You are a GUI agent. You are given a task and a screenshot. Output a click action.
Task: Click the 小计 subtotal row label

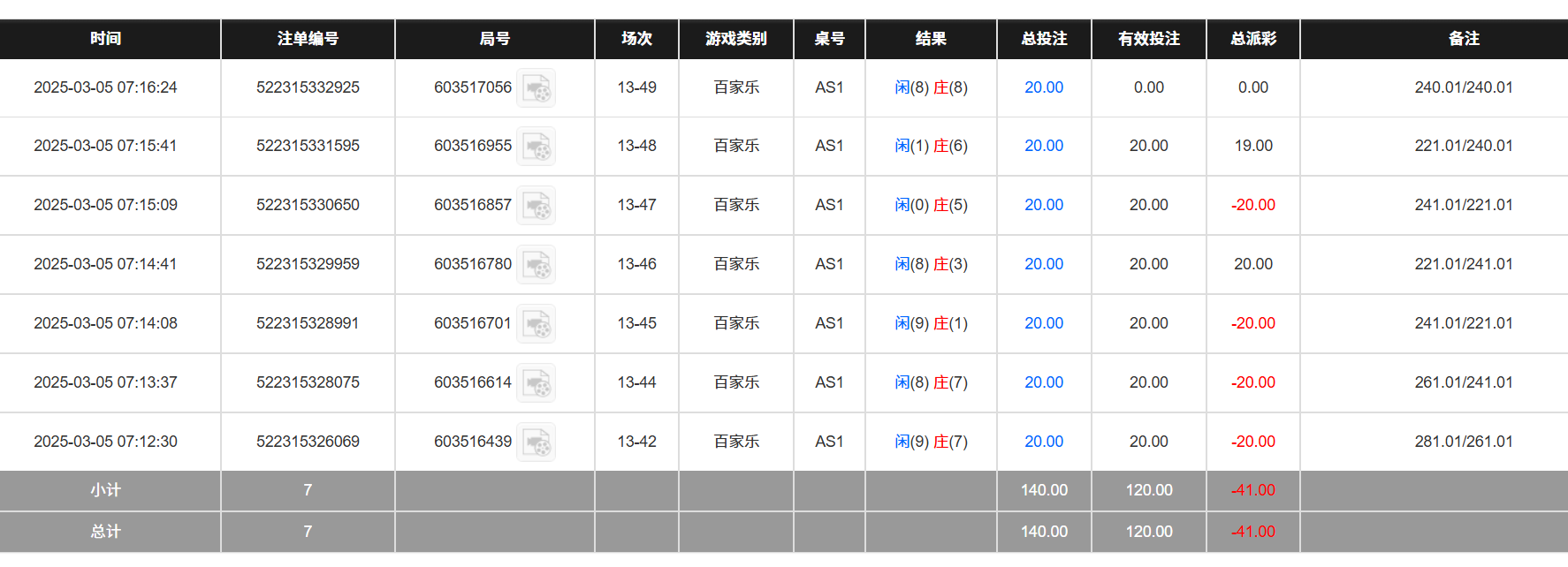106,490
